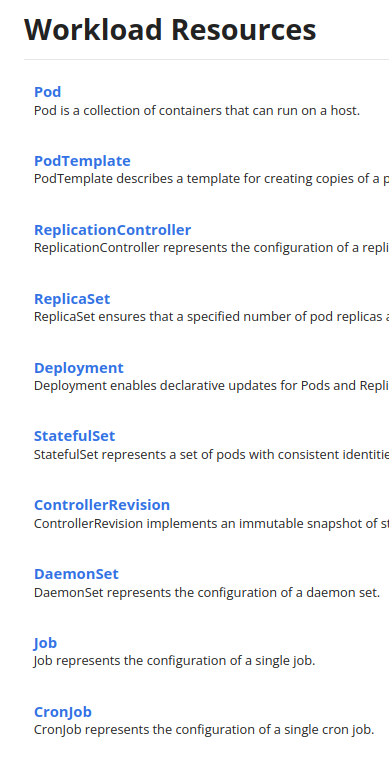Open the CronJob link
The image size is (389, 759).
pos(62,712)
